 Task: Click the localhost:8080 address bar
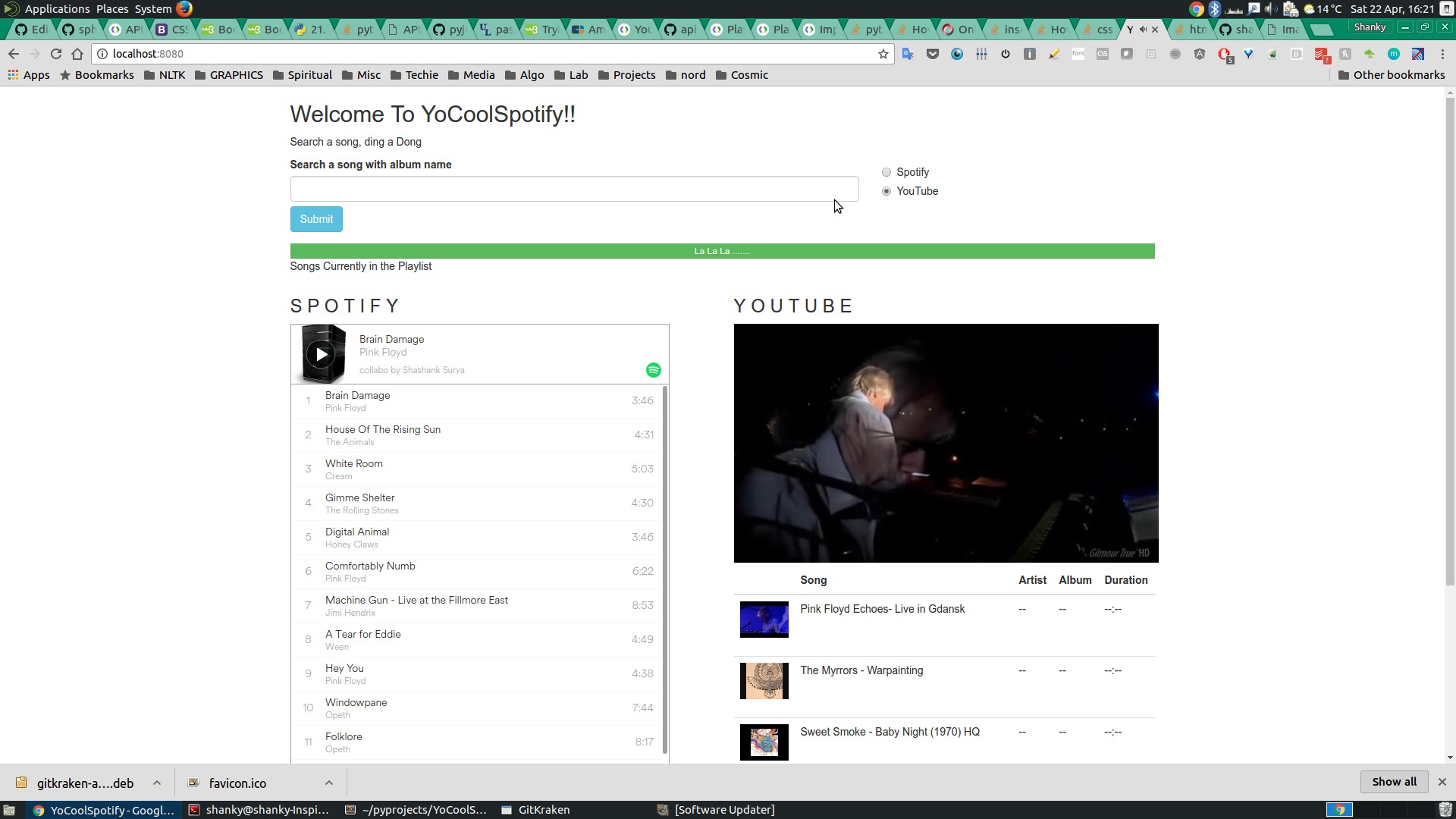point(485,54)
